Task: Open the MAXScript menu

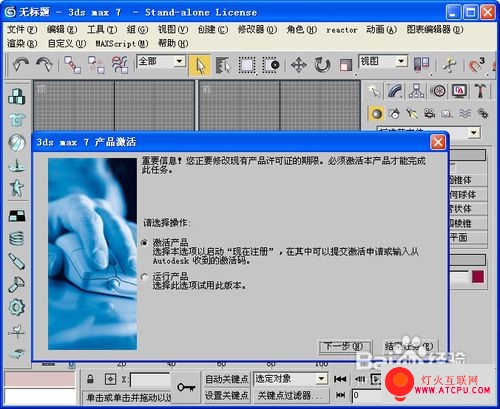Action: [x=122, y=43]
